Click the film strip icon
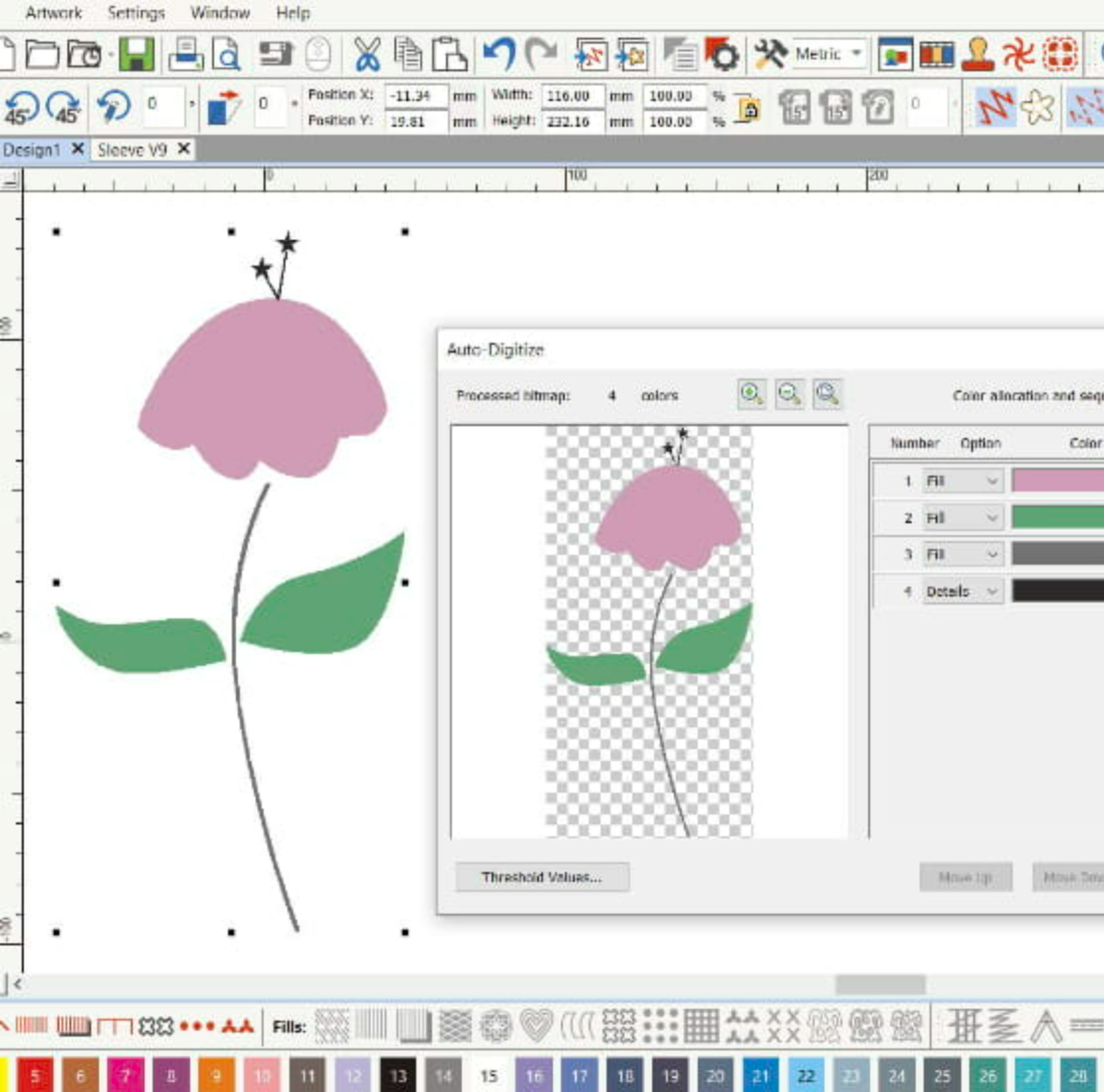The height and width of the screenshot is (1092, 1104). (938, 55)
